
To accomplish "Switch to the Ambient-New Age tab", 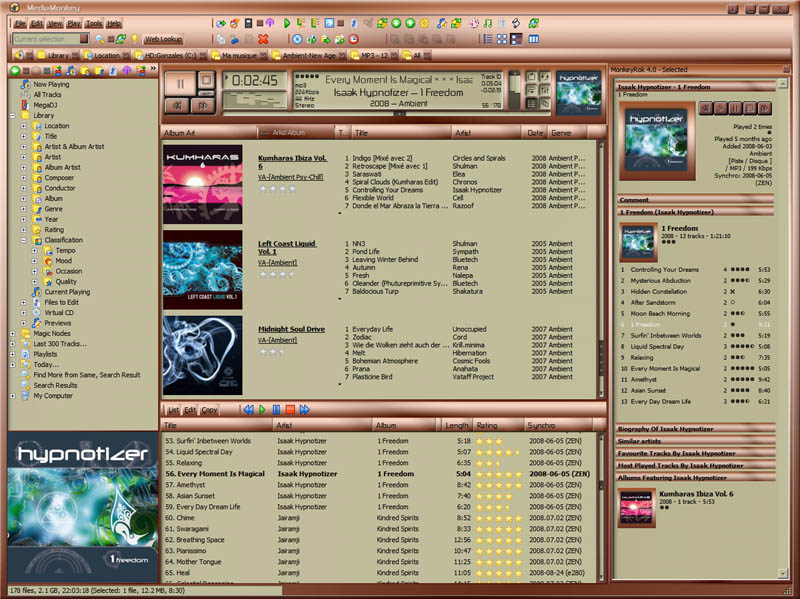I will point(309,55).
